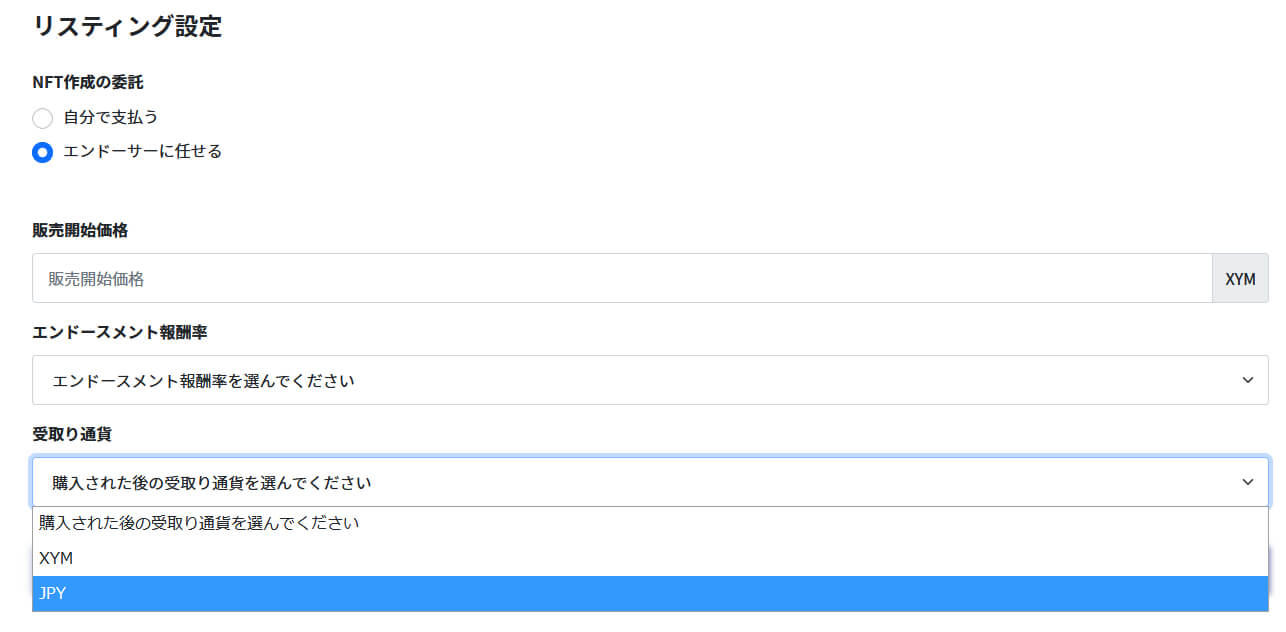The image size is (1286, 632).
Task: Click the chevron arrow of the 受取り通貨 select
Action: [x=1247, y=483]
